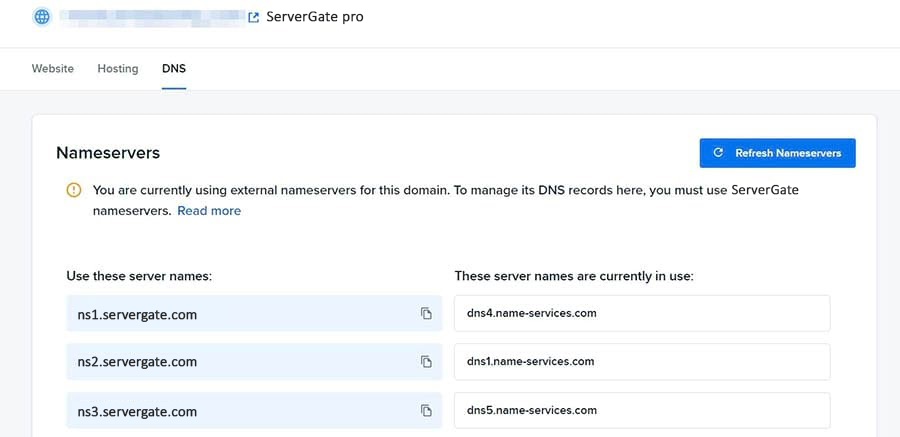Copy ns1.servergate.com using its copy icon
Viewport: 900px width, 437px height.
pyautogui.click(x=426, y=314)
